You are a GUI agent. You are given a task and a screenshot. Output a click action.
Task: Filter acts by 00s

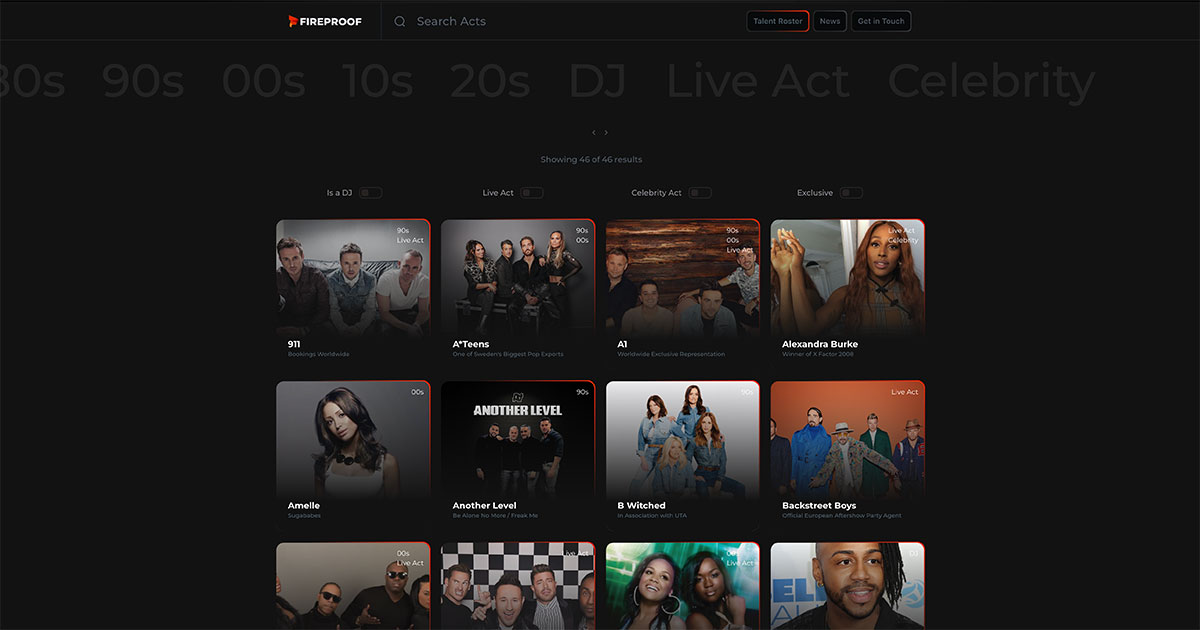click(x=264, y=81)
